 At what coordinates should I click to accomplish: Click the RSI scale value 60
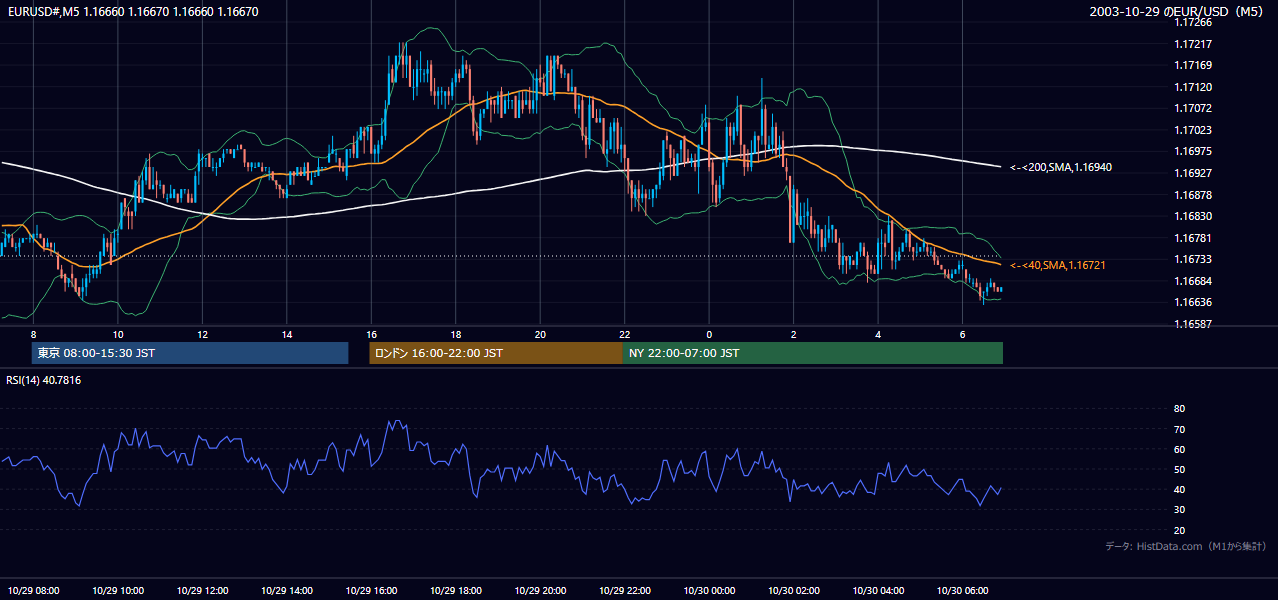1179,449
